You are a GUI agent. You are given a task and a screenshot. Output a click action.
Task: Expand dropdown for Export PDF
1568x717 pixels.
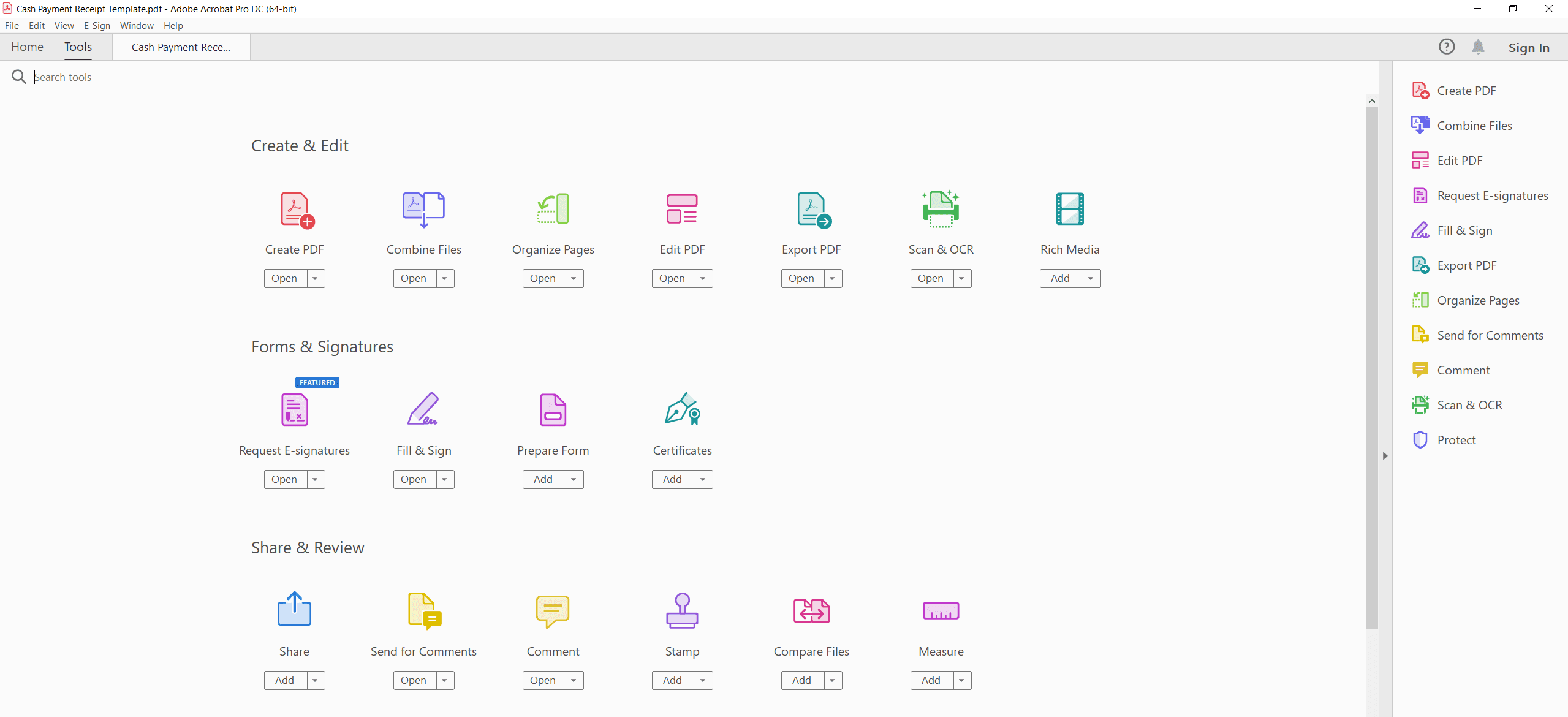tap(832, 278)
